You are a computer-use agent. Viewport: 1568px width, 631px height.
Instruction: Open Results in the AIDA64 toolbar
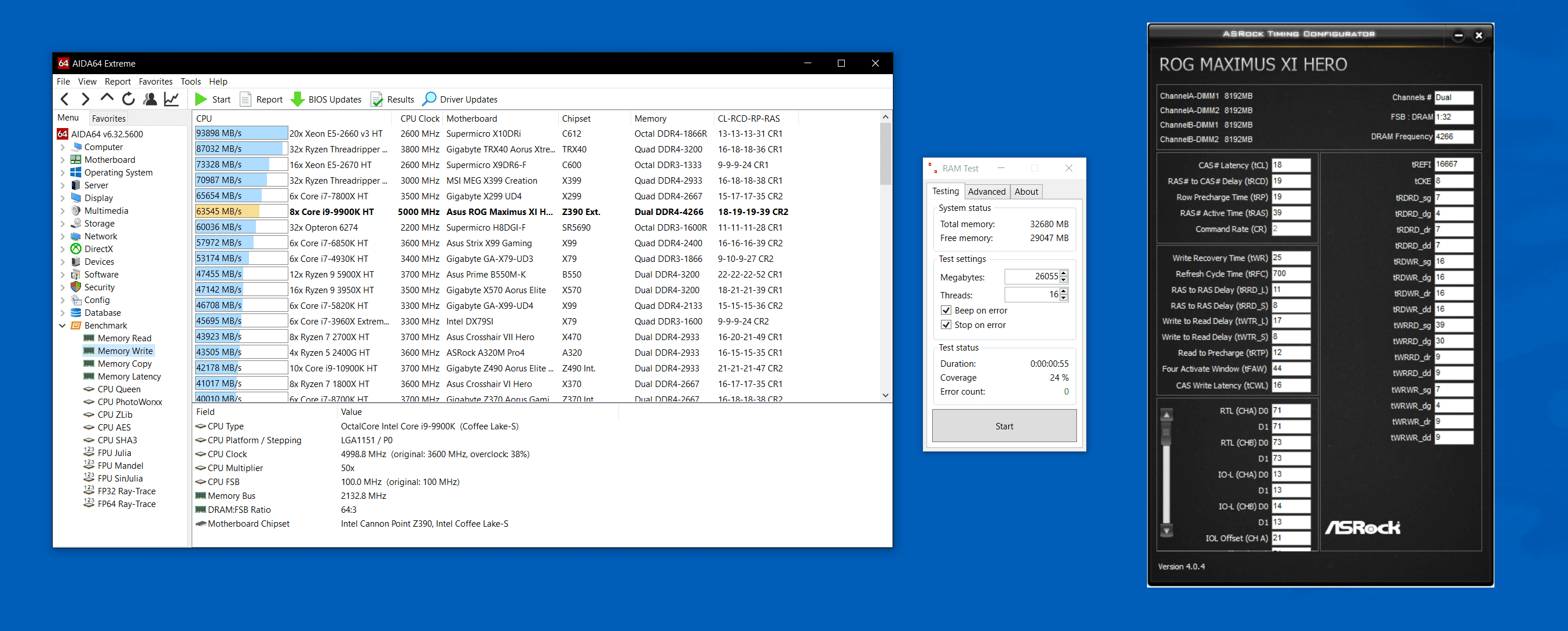point(393,99)
